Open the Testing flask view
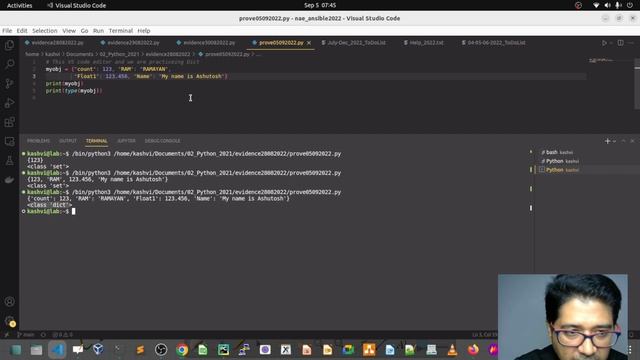The image size is (640, 360). click(x=9, y=160)
